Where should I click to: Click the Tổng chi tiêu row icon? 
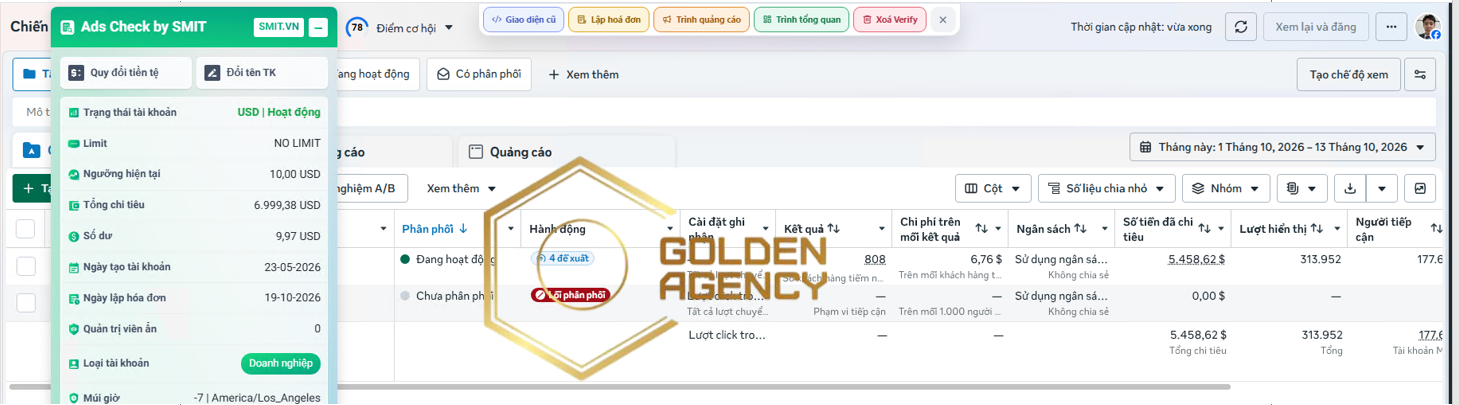point(74,205)
